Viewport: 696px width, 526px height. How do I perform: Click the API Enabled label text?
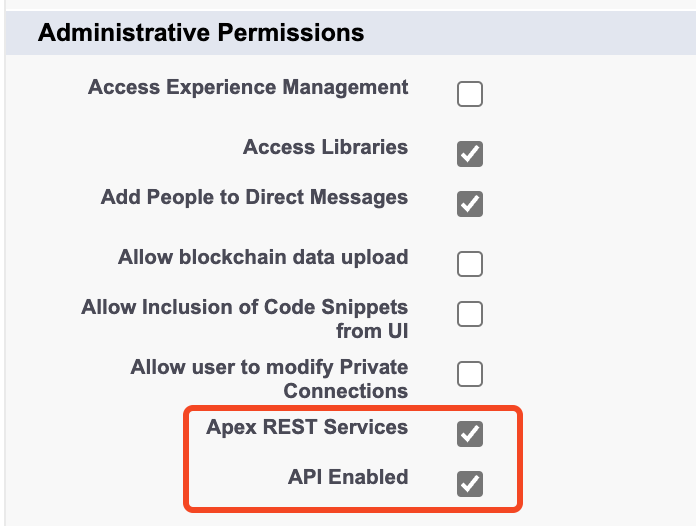[348, 477]
